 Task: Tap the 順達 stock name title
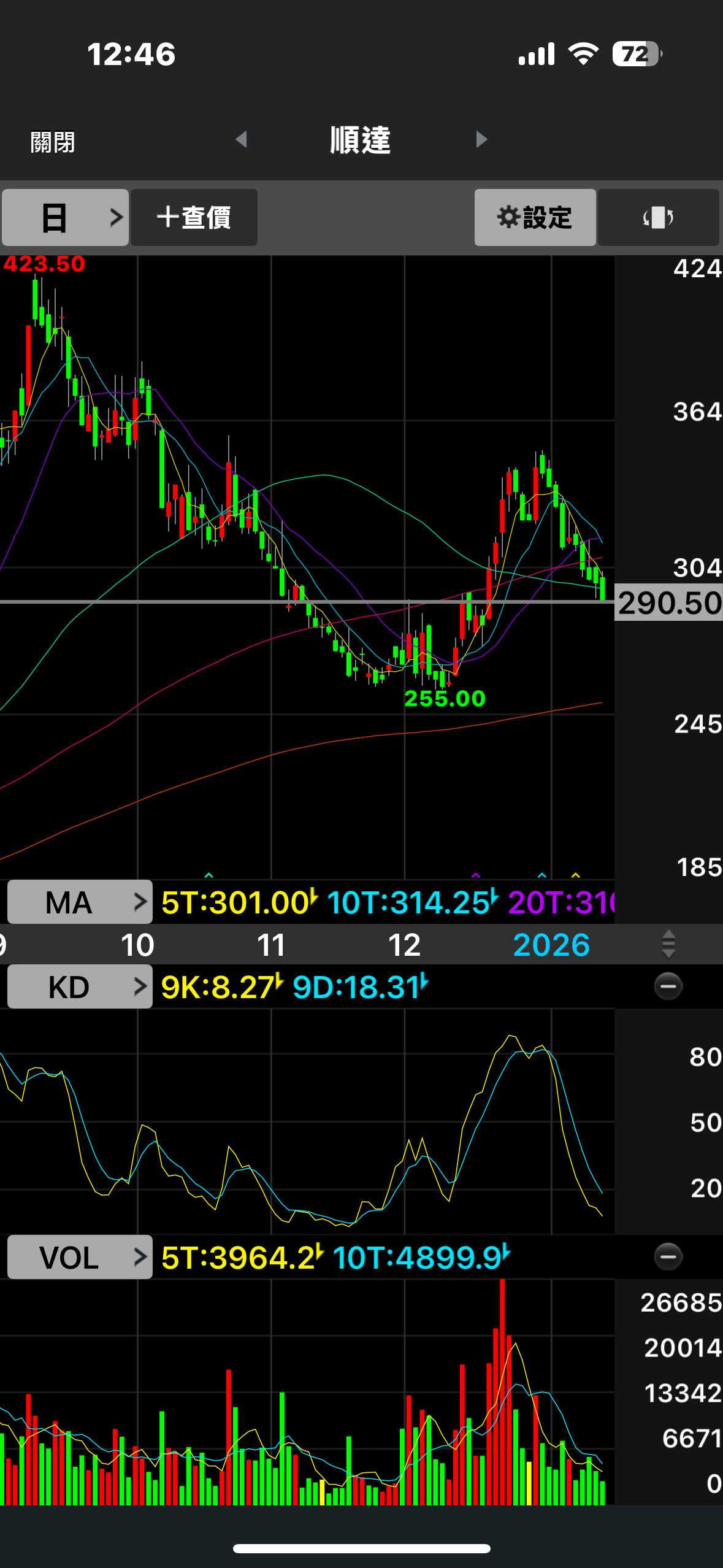pos(361,140)
